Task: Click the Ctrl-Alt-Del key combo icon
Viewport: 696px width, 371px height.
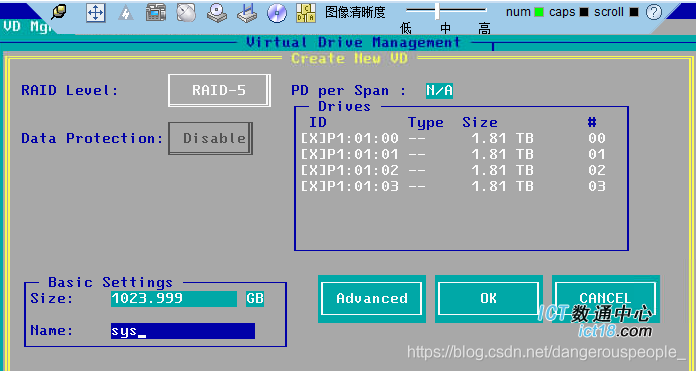Action: click(306, 13)
